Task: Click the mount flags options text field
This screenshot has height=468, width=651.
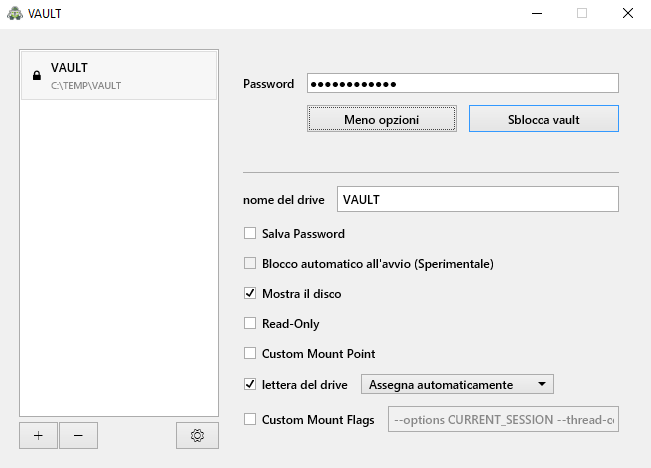Action: [503, 419]
